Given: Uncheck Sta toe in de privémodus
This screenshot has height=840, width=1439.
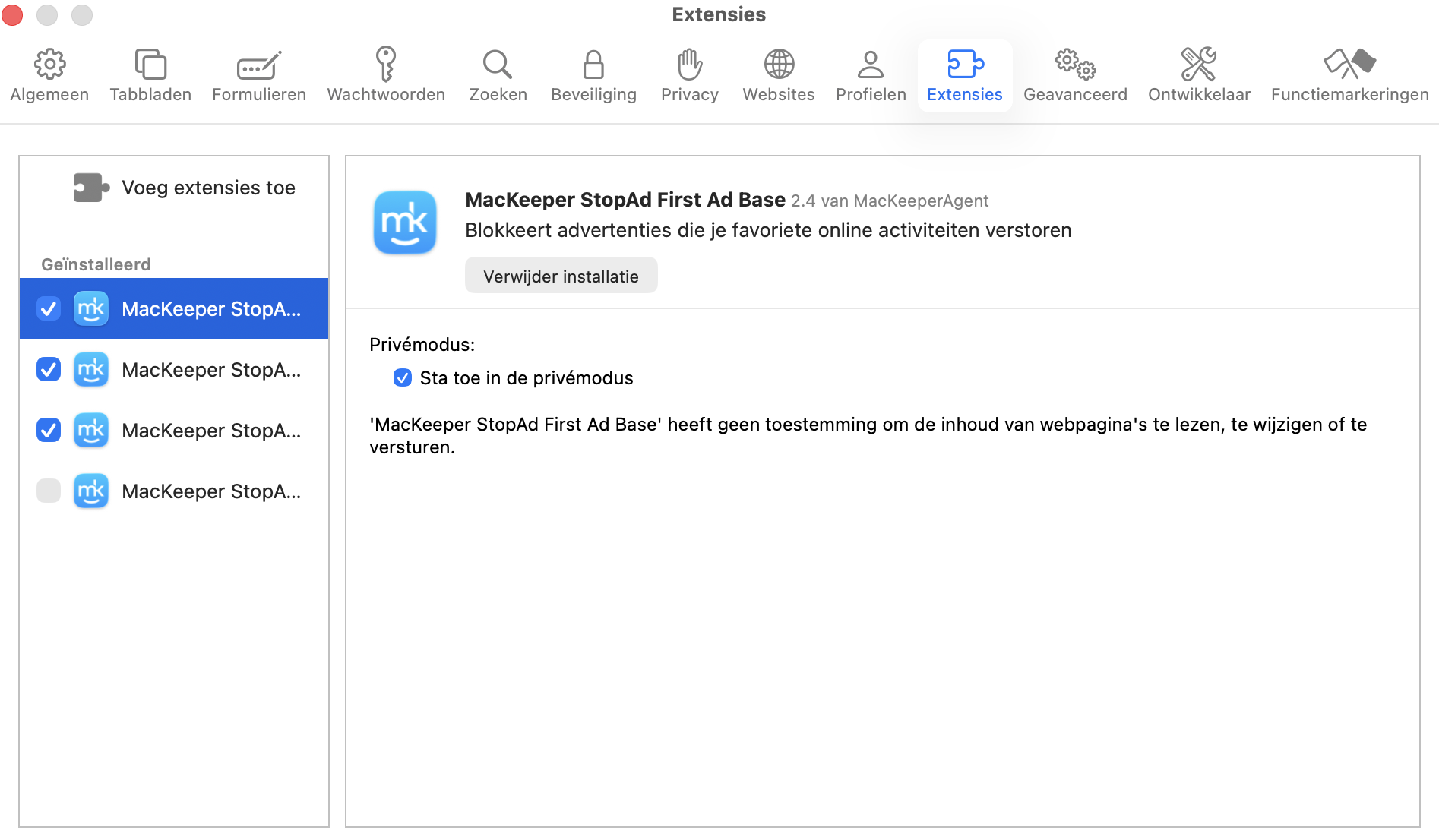Looking at the screenshot, I should (x=402, y=377).
